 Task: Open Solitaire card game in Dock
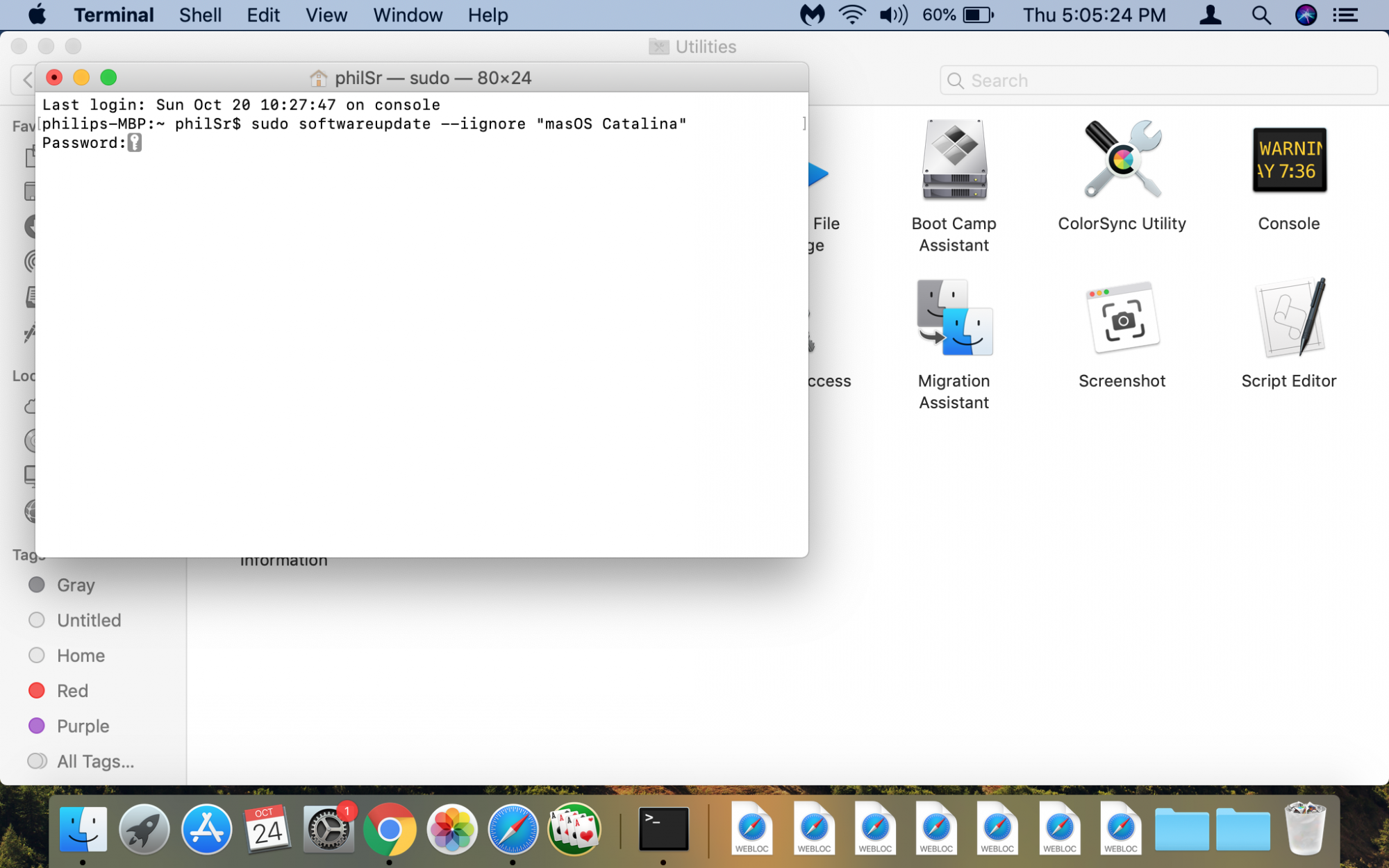[x=574, y=829]
